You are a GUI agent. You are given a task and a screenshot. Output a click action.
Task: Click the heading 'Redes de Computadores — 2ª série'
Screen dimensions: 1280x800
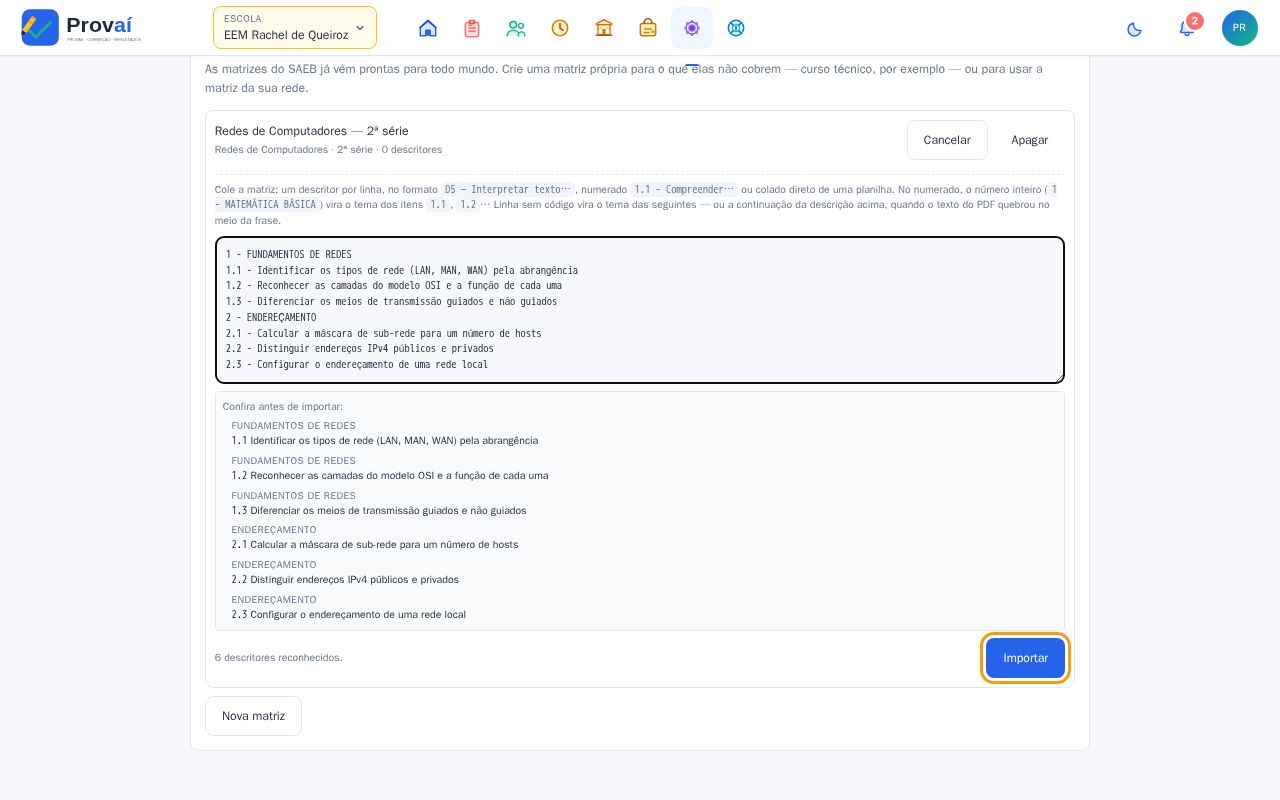tap(312, 131)
